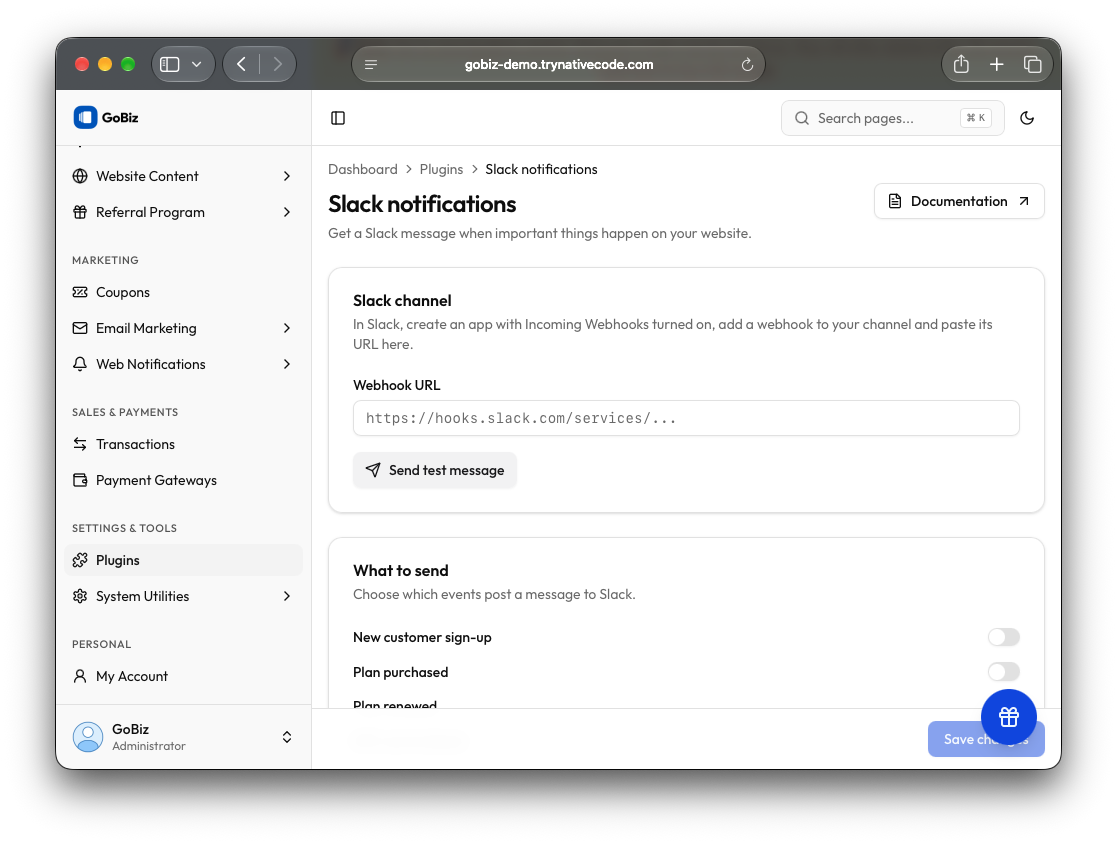Click the bell icon beside Web Notifications
Viewport: 1117px width, 843px height.
point(80,364)
